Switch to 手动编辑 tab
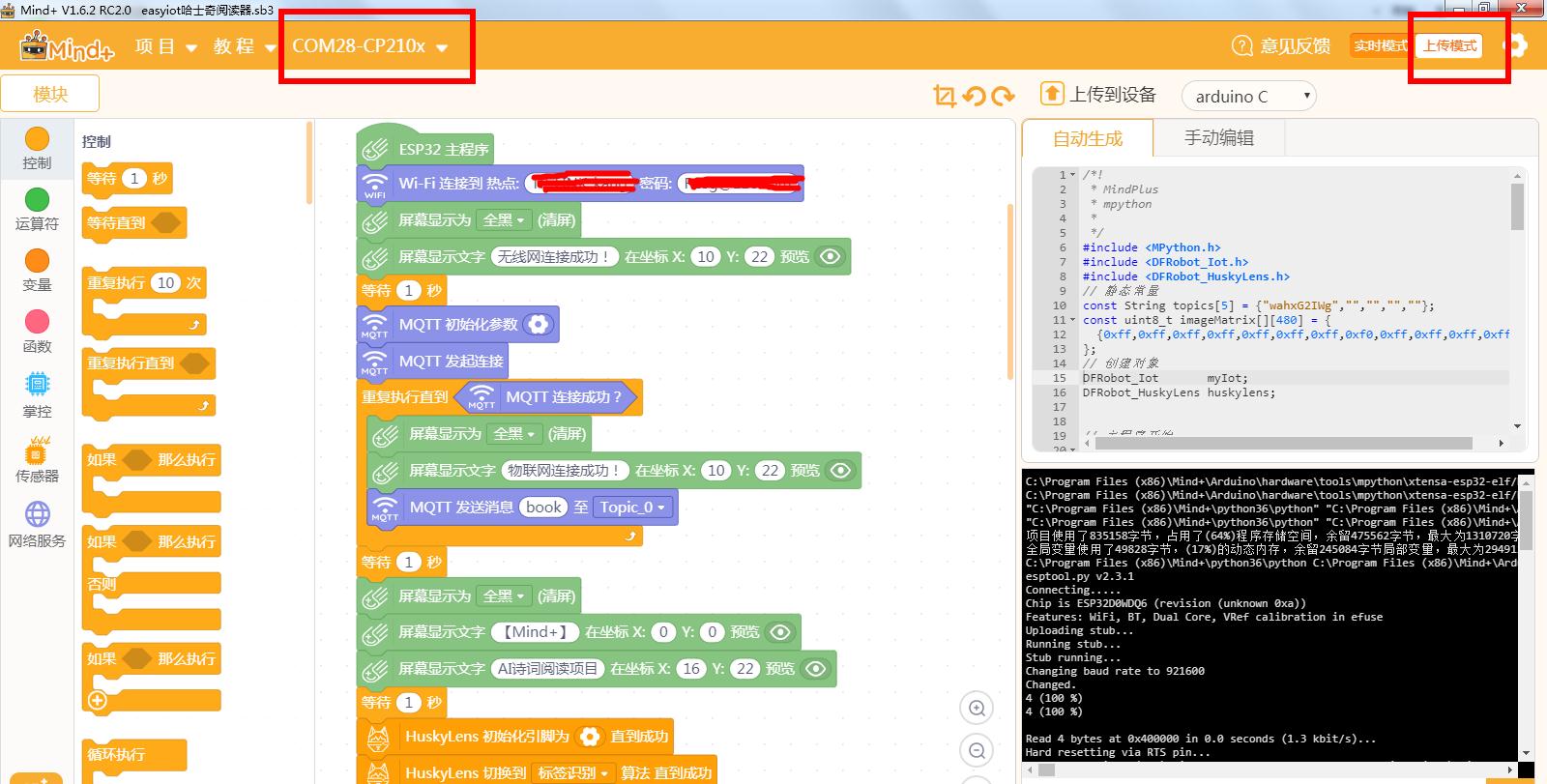 point(1219,138)
